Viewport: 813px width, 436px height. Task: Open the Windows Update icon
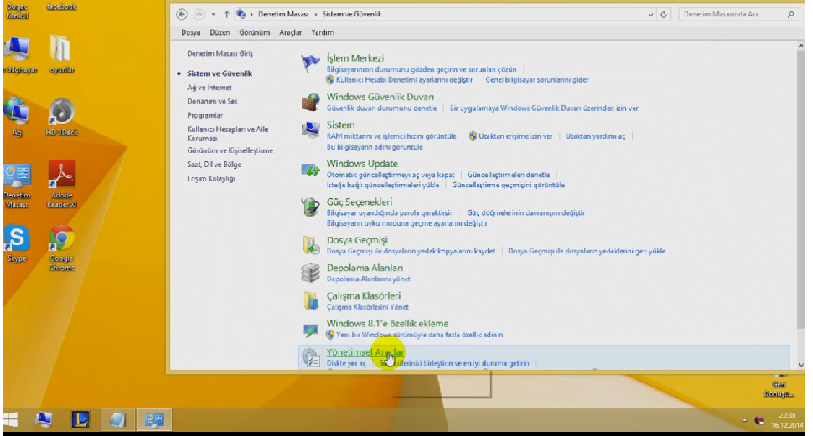pyautogui.click(x=310, y=168)
